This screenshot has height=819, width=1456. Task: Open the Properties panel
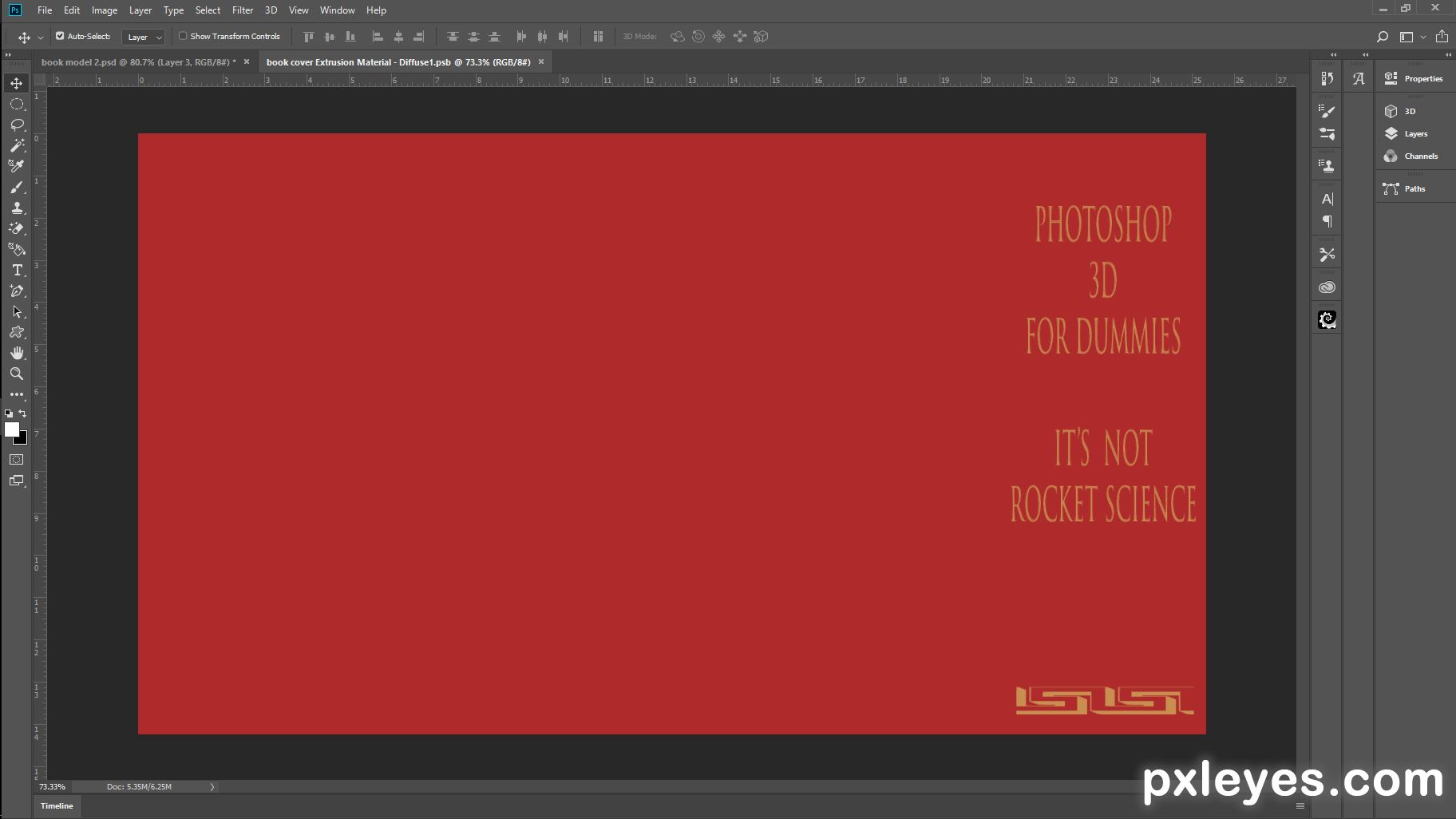[1414, 78]
